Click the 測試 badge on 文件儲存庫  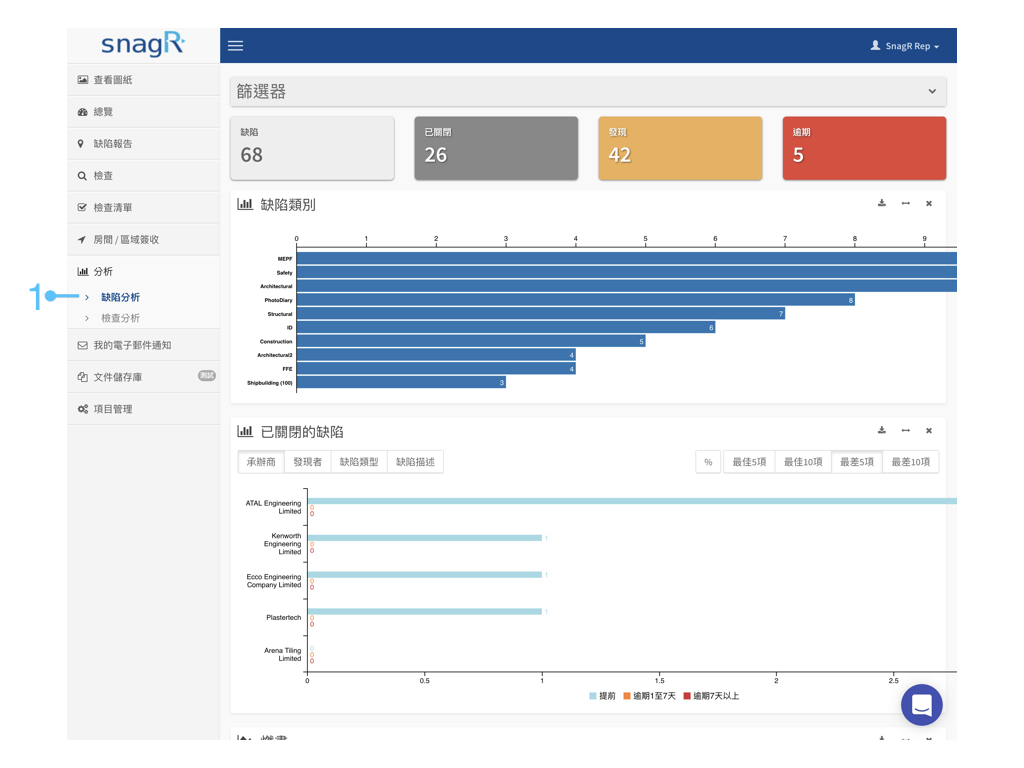206,376
